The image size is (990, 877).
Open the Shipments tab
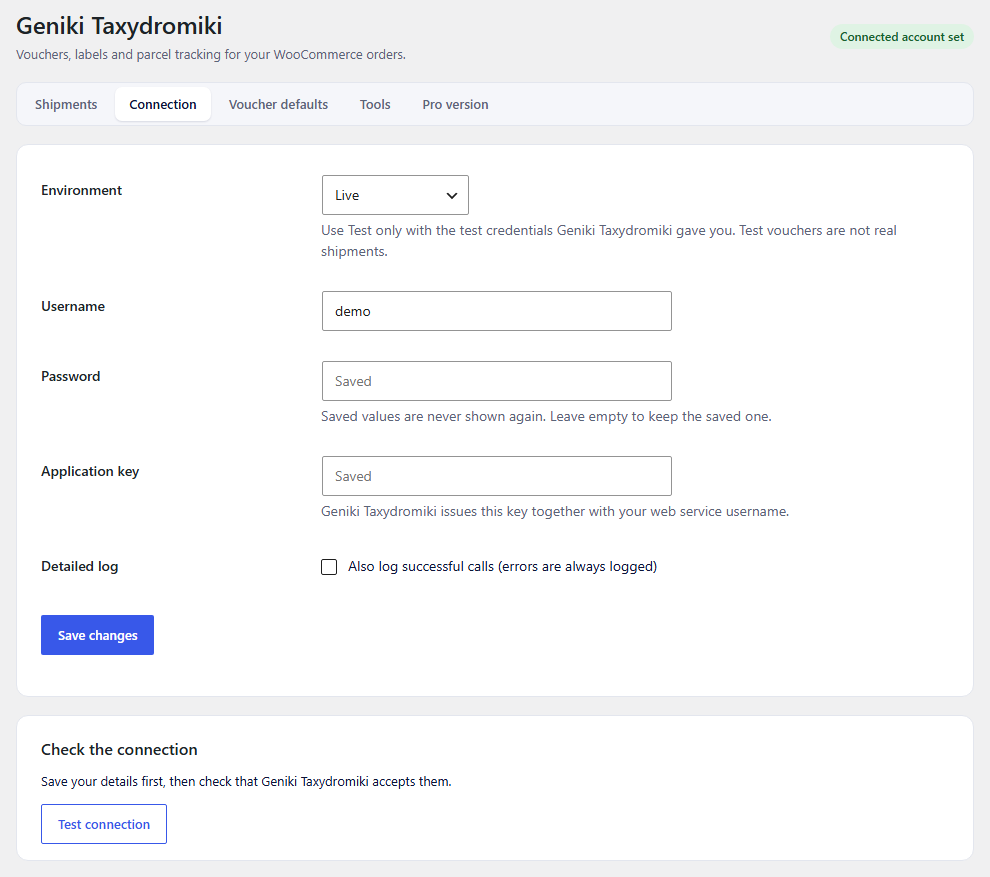[66, 104]
